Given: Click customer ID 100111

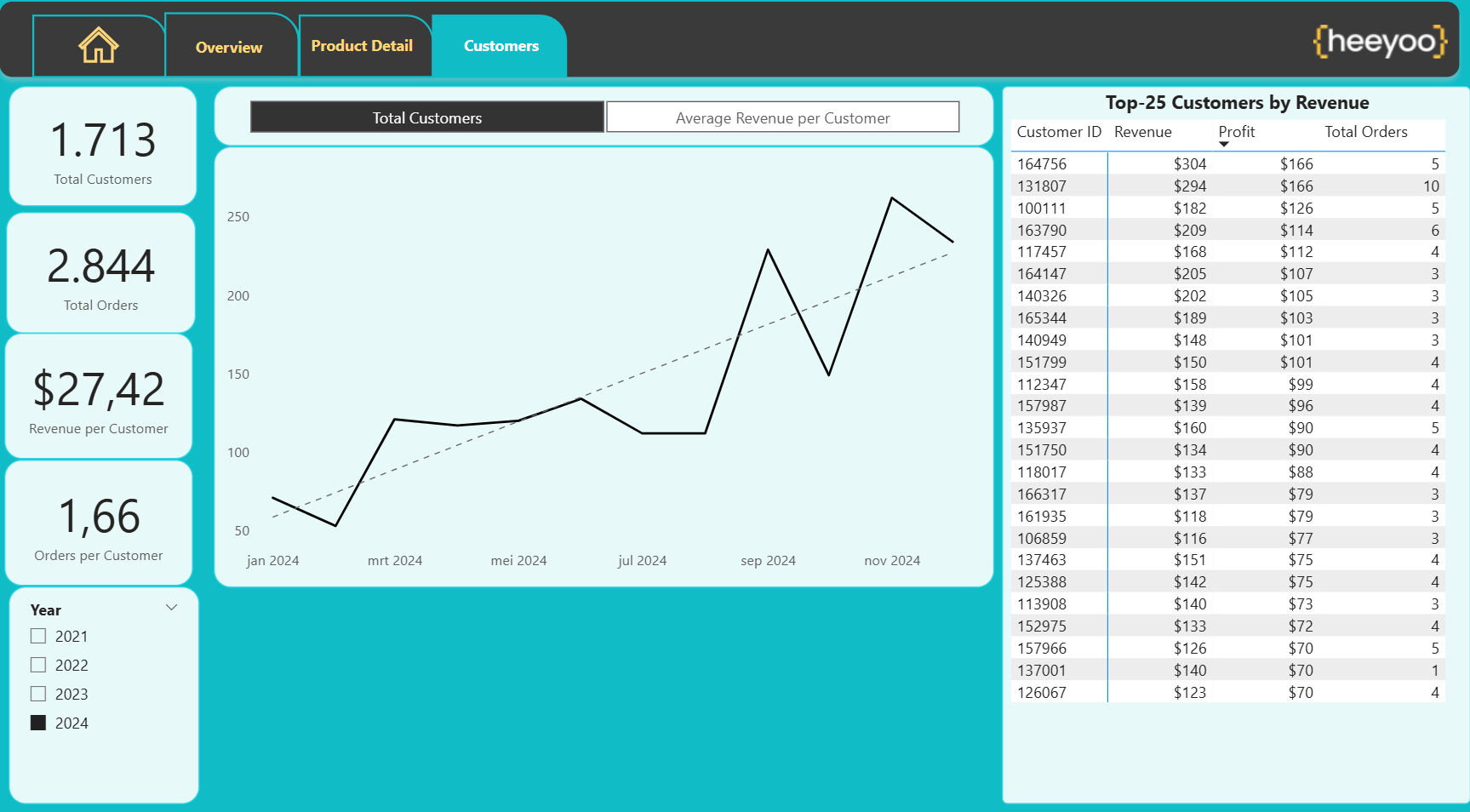Looking at the screenshot, I should (x=1041, y=208).
